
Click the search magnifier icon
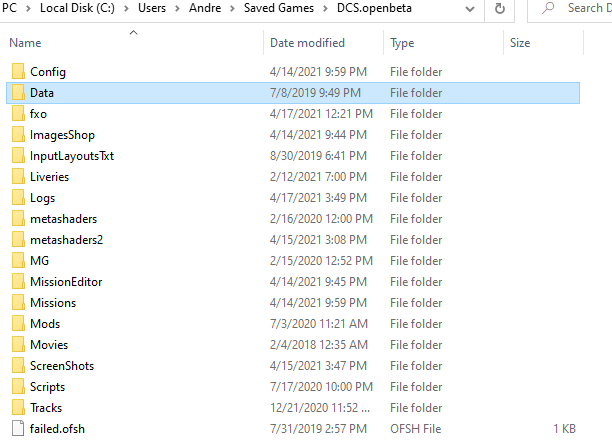point(548,8)
